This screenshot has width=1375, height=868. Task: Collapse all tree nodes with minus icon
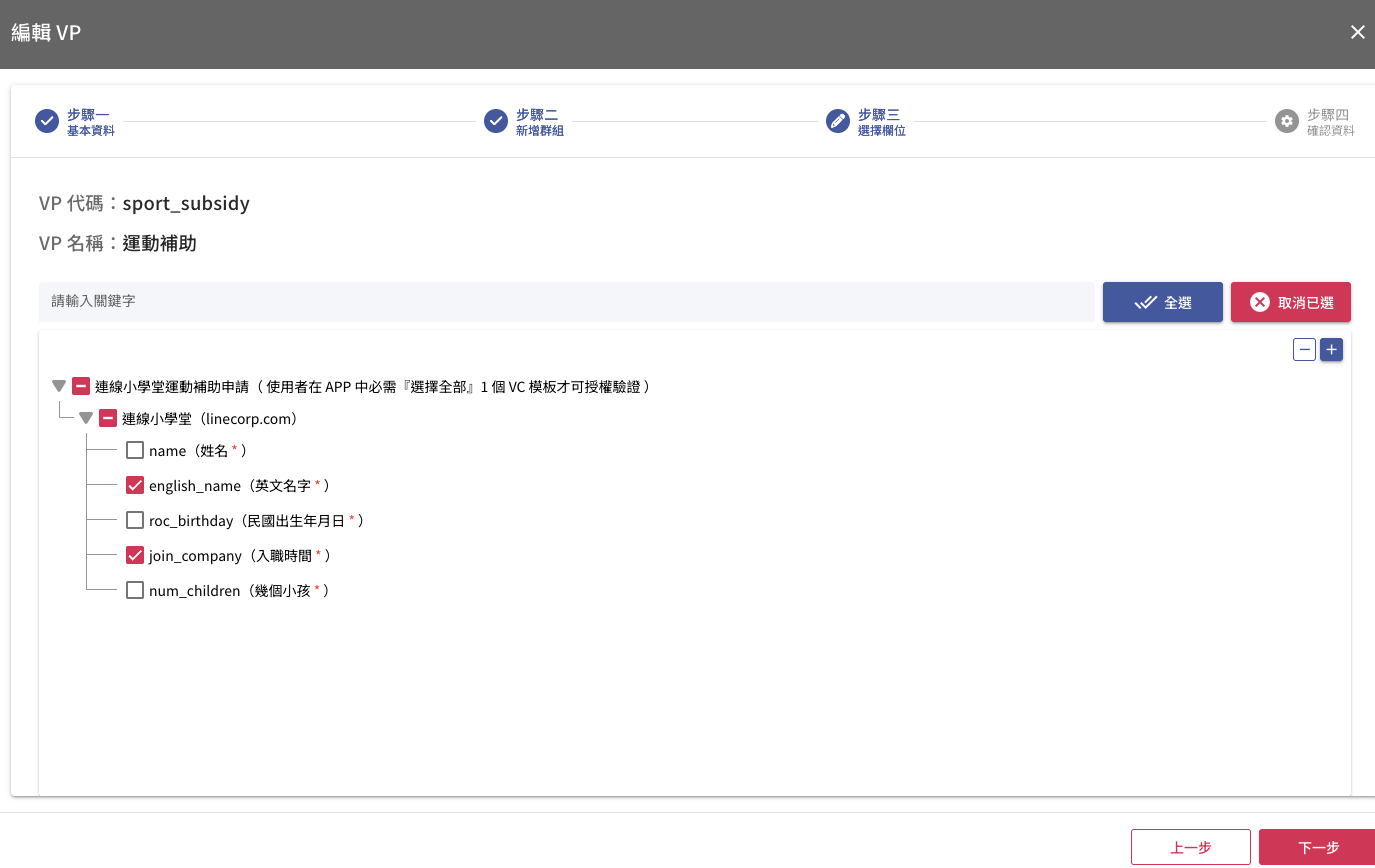(x=1304, y=350)
